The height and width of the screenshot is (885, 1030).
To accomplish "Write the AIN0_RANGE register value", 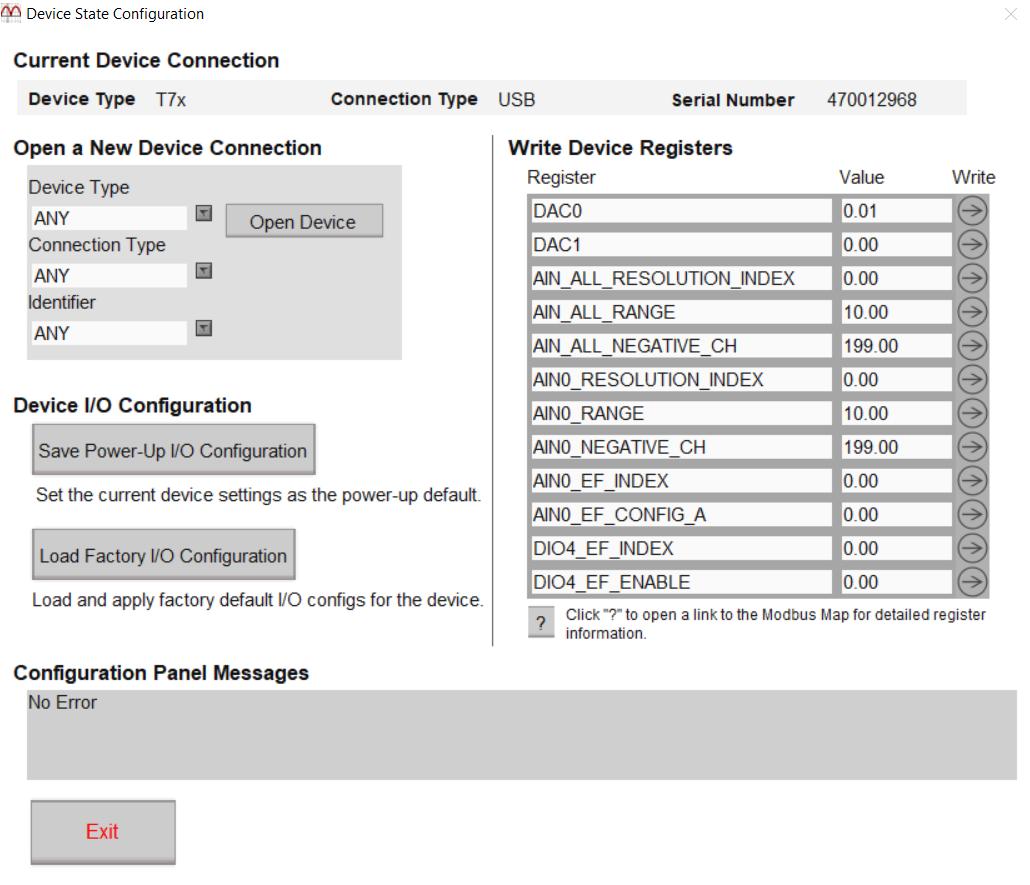I will click(x=972, y=413).
